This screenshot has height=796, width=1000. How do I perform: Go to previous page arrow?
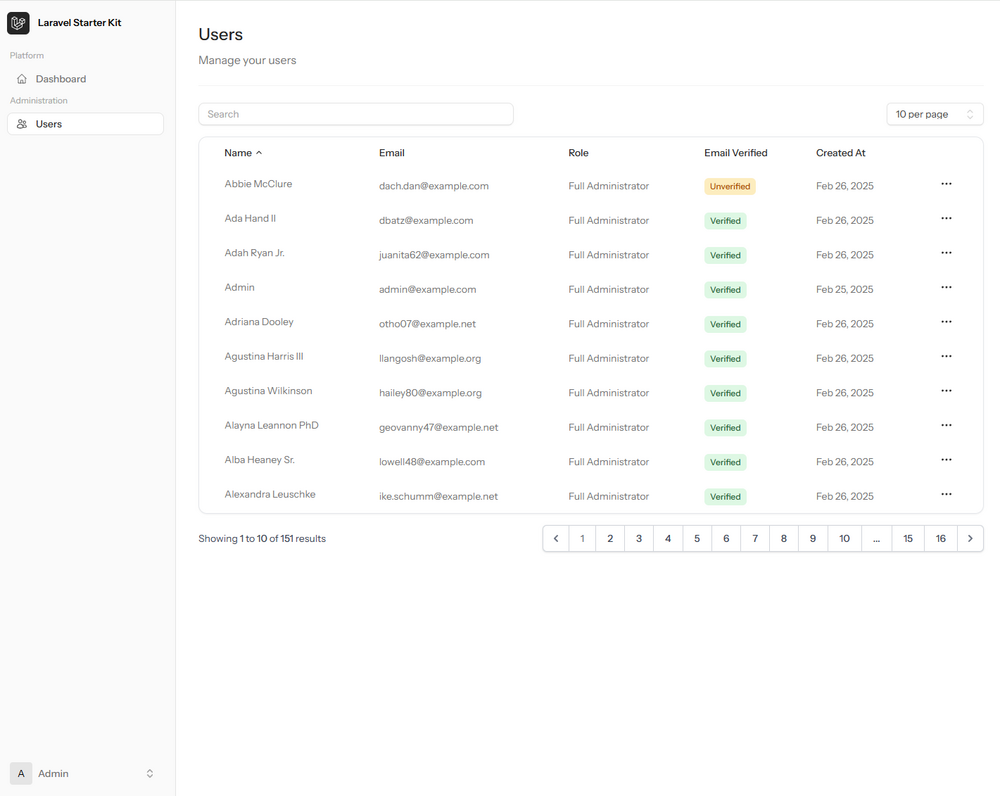555,538
